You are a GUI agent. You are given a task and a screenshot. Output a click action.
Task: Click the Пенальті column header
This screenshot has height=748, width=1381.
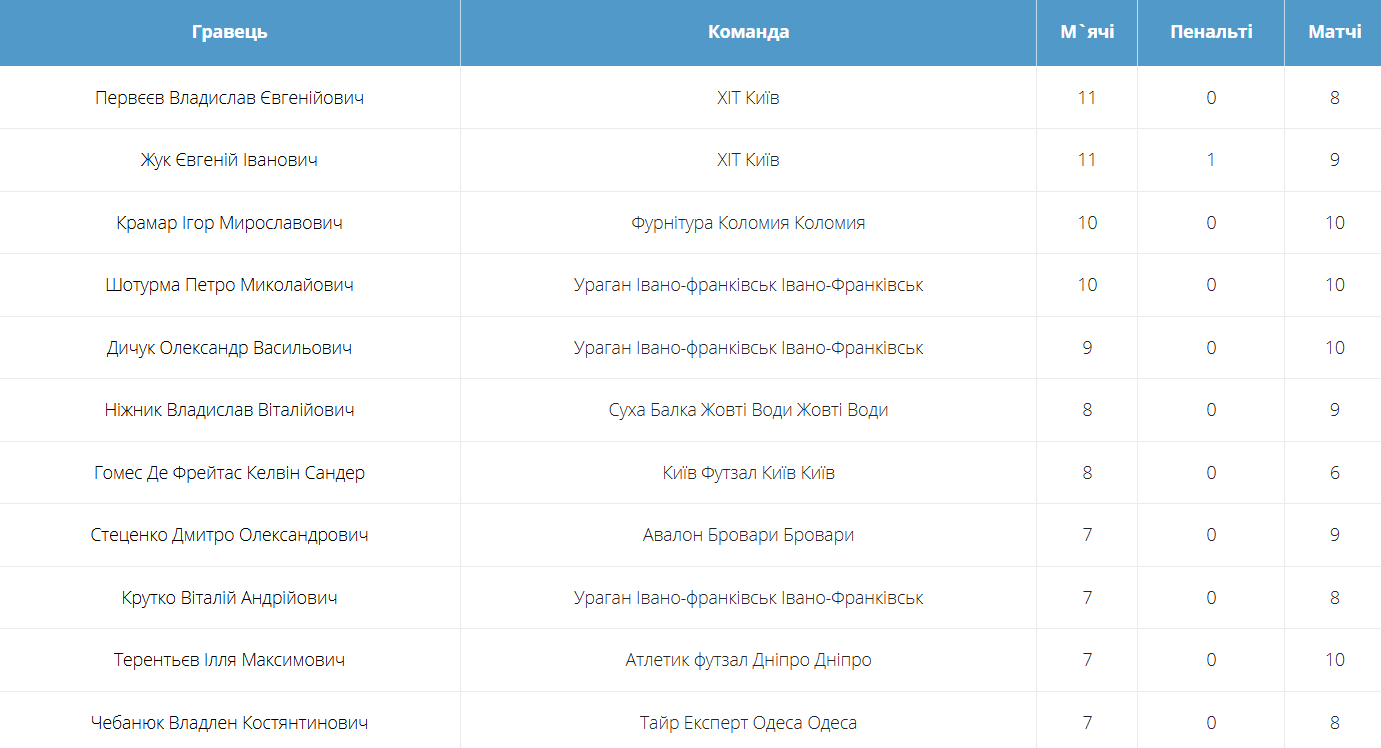coord(1211,32)
